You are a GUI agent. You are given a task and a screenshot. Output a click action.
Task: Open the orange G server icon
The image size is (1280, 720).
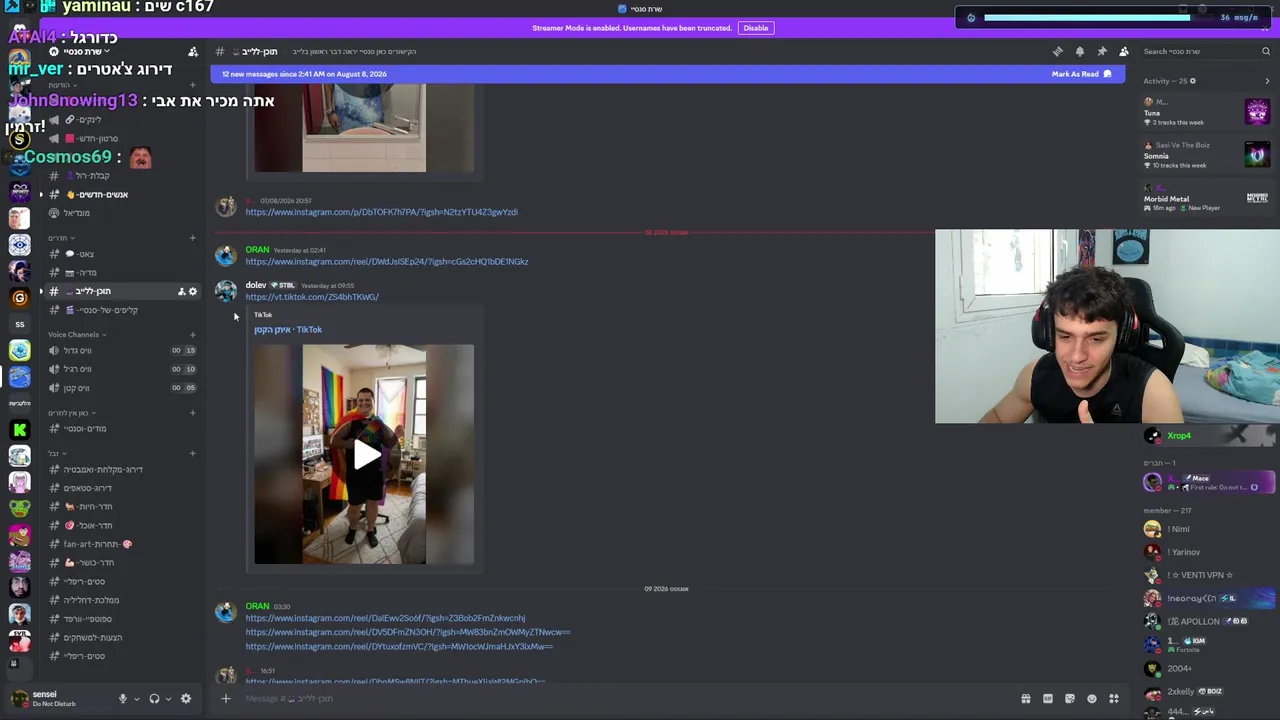tap(19, 298)
